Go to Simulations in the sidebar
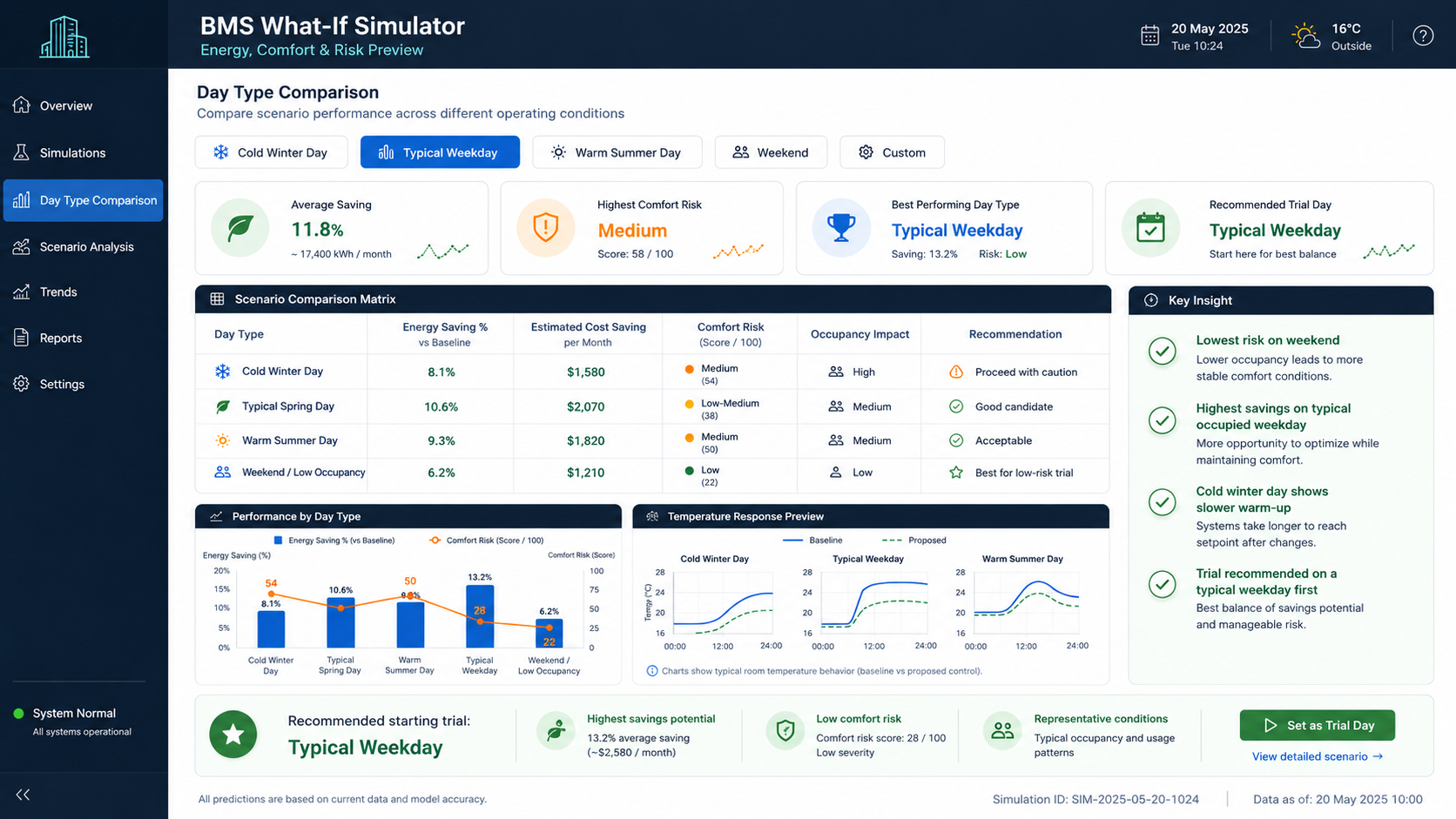 [84, 152]
